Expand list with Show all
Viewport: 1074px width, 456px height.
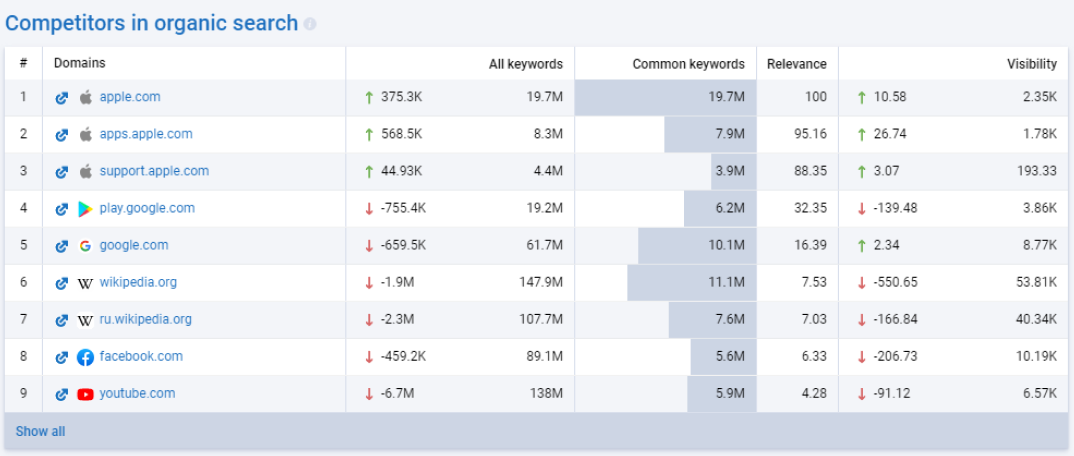[40, 431]
